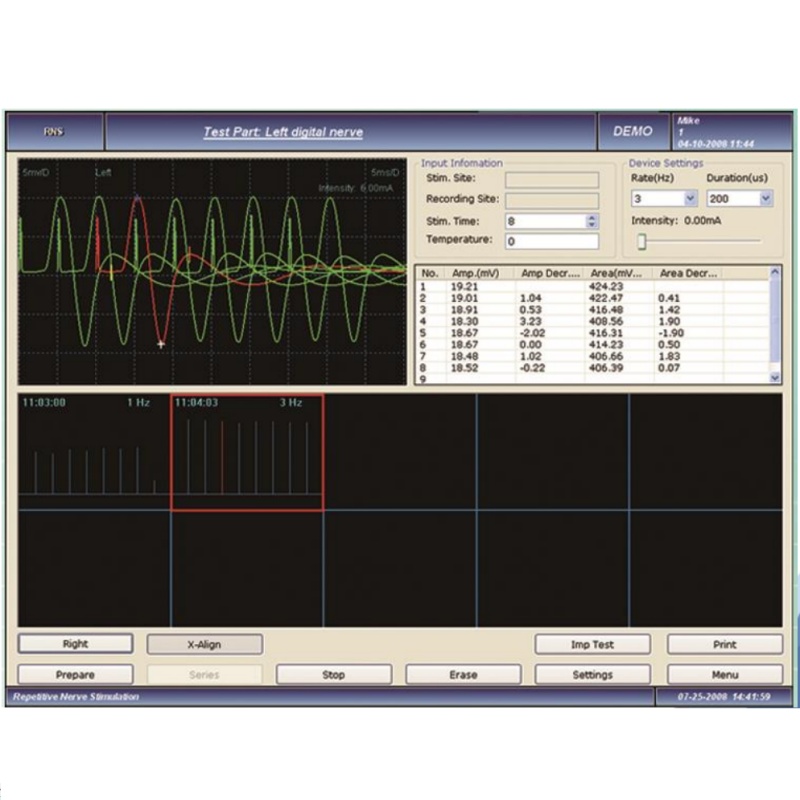Open the Menu button
Screen dimensions: 800x800
coord(725,674)
